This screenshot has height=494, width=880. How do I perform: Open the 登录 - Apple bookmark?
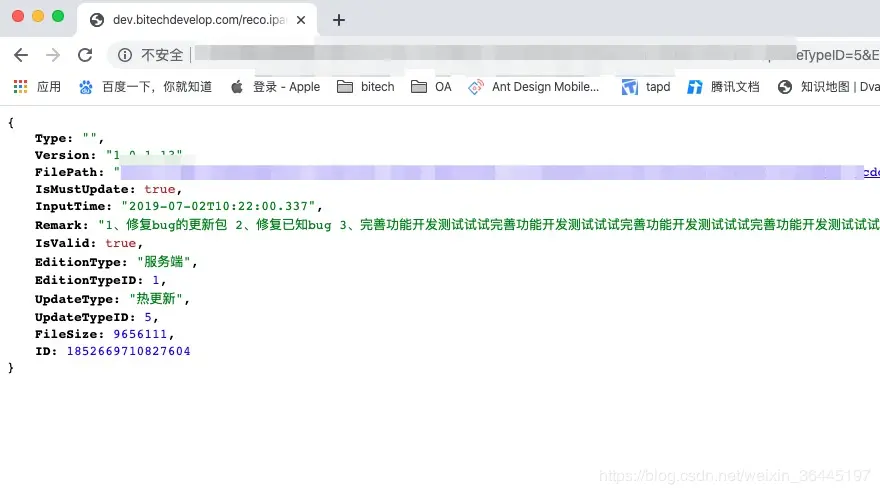click(275, 86)
